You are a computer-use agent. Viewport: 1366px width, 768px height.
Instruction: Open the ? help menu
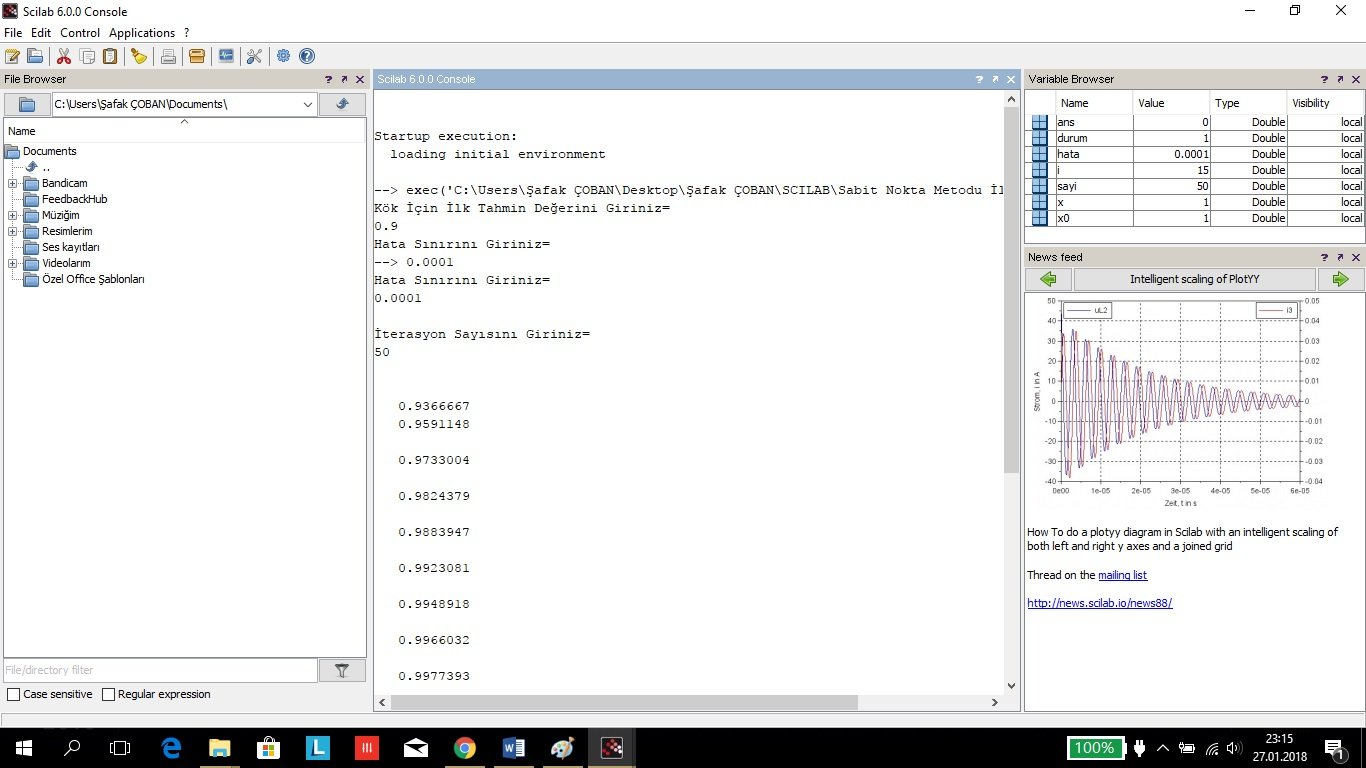pyautogui.click(x=186, y=33)
